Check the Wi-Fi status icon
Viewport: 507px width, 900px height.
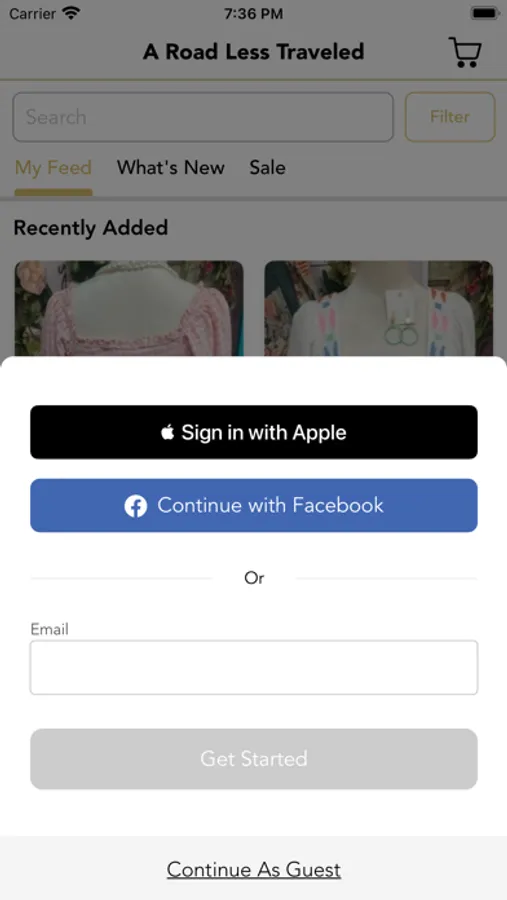click(x=72, y=13)
